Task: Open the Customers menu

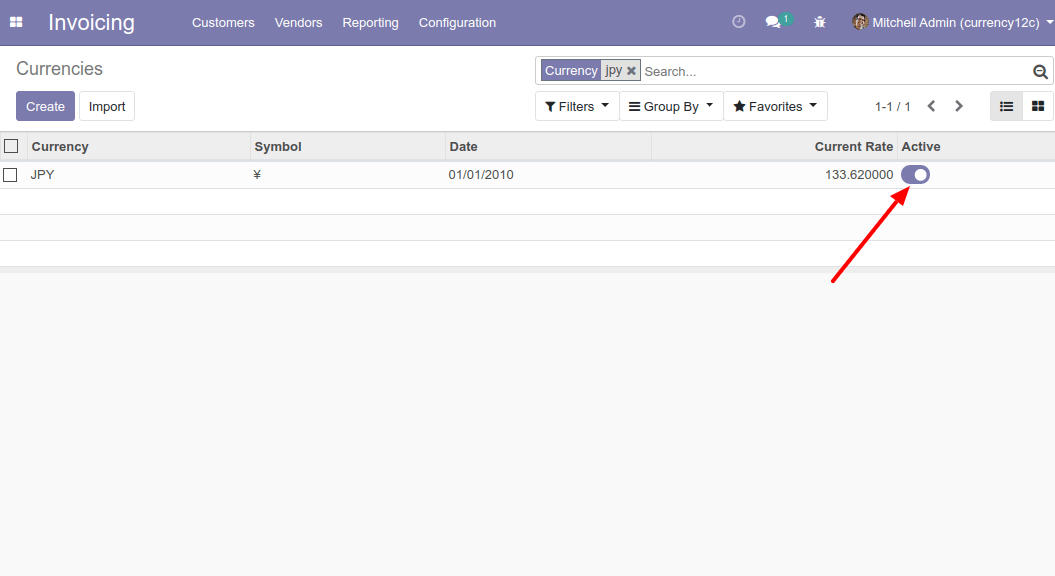Action: tap(223, 22)
